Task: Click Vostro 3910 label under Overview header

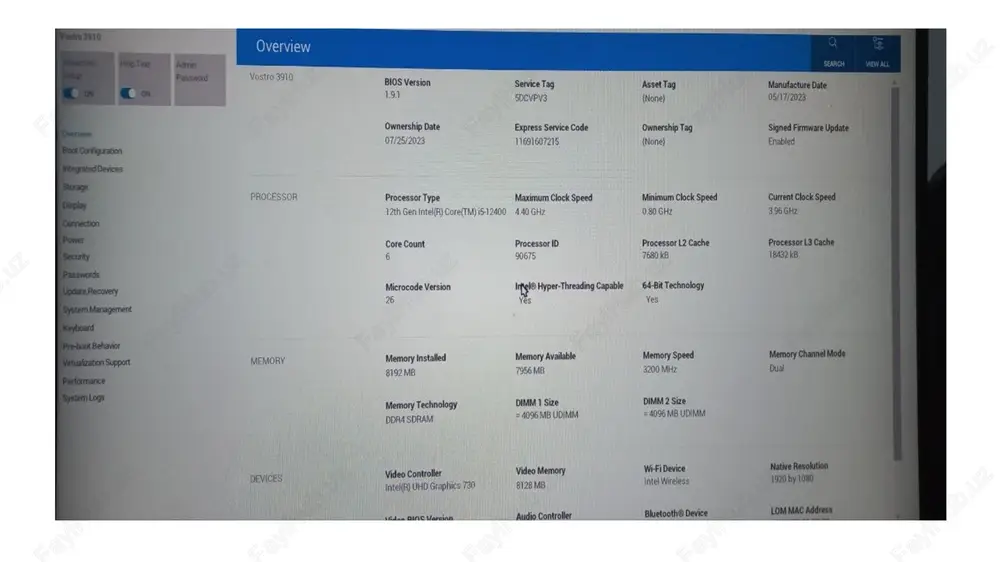Action: tap(271, 77)
